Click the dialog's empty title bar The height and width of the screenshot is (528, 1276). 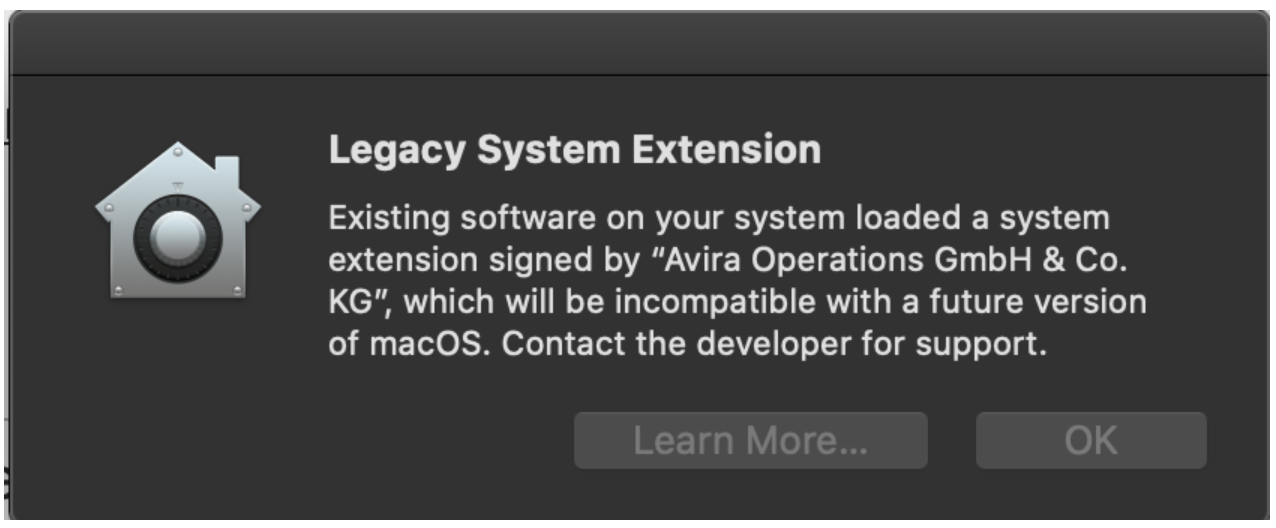(638, 42)
